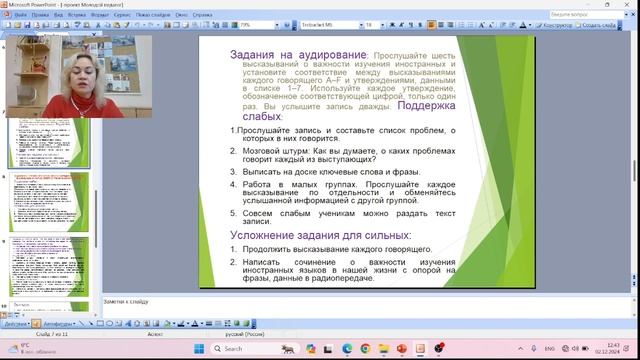This screenshot has height=360, width=640.
Task: Click Increase Font Size icon
Action: point(481,25)
